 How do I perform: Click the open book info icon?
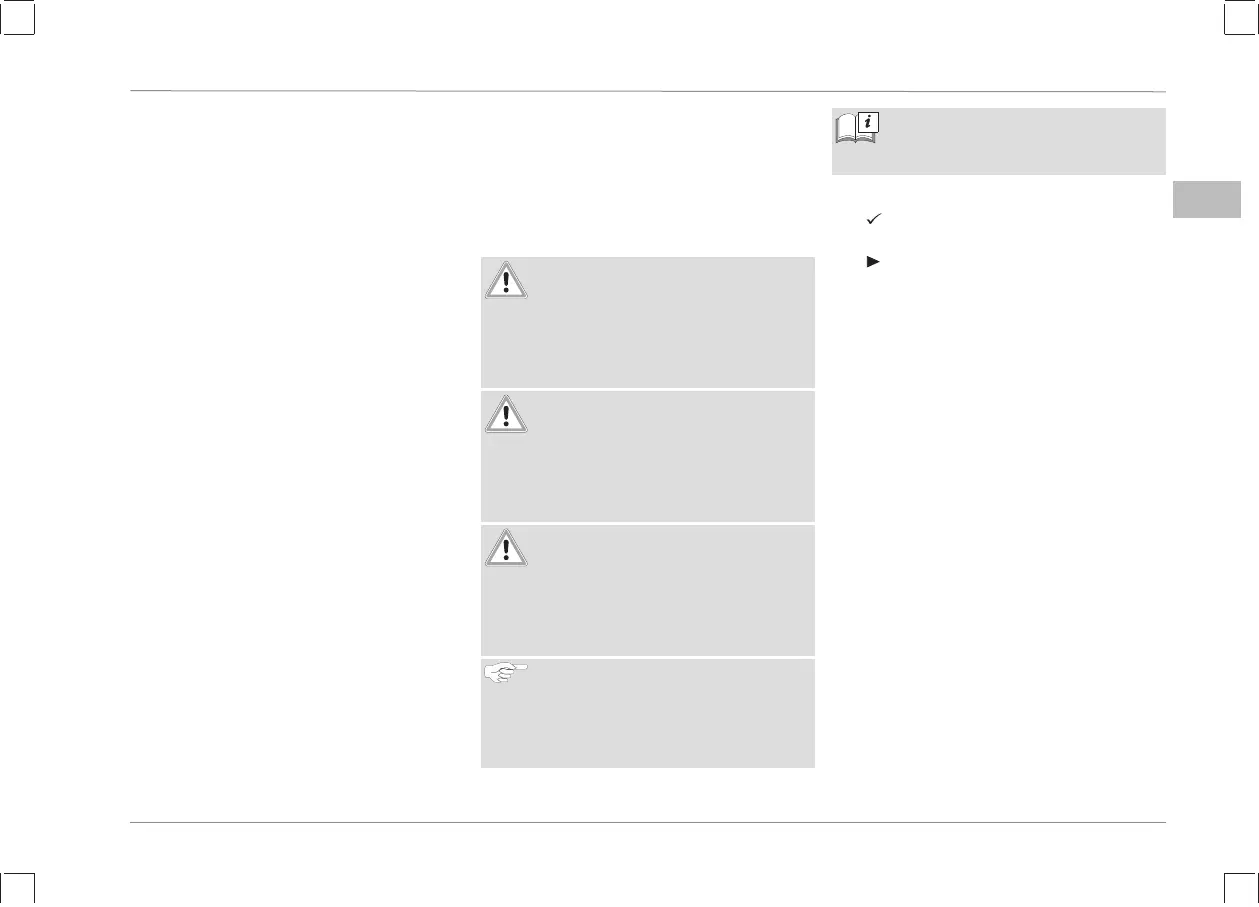point(856,128)
